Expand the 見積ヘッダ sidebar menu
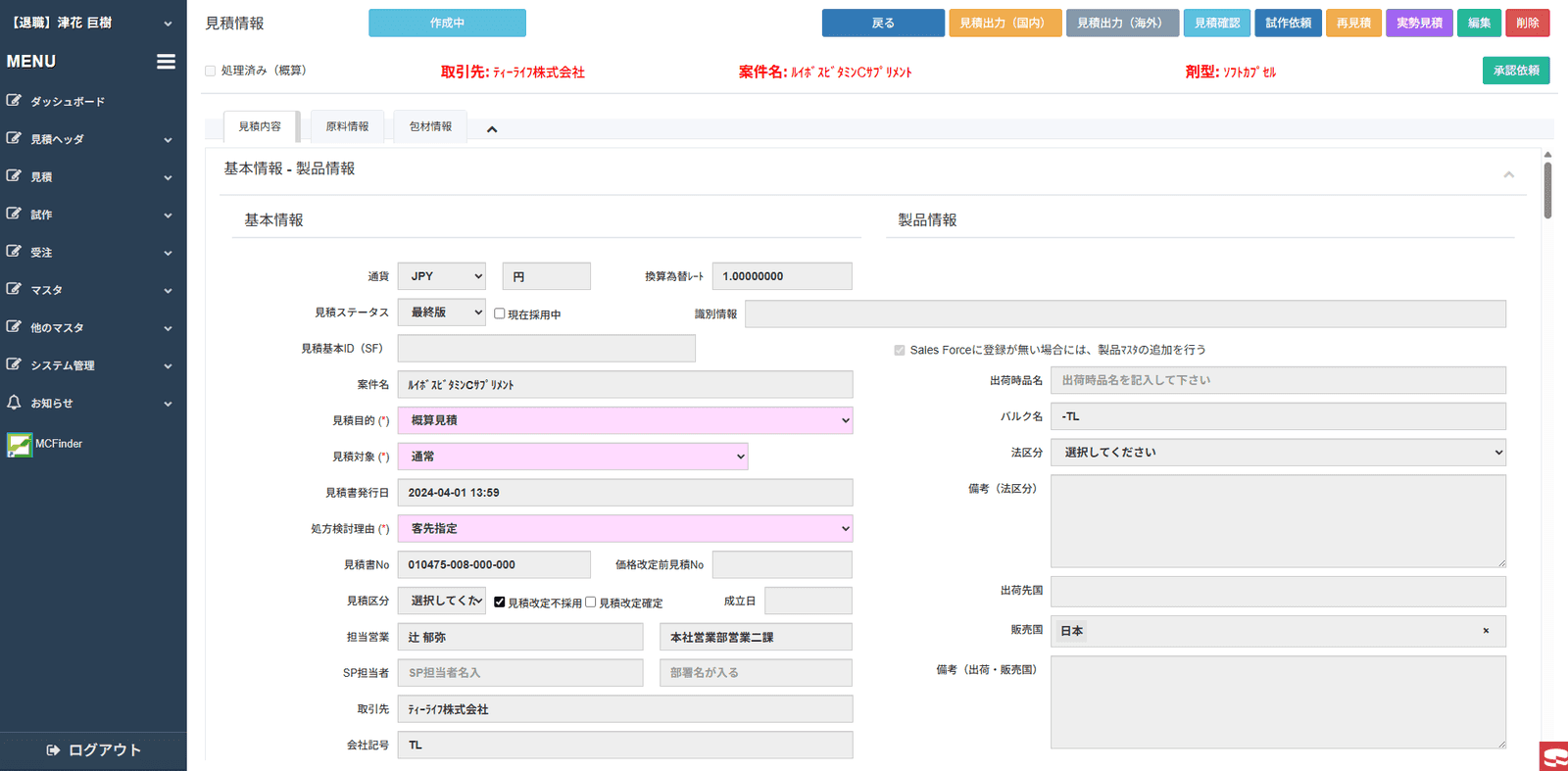The width and height of the screenshot is (1568, 771). [x=93, y=139]
